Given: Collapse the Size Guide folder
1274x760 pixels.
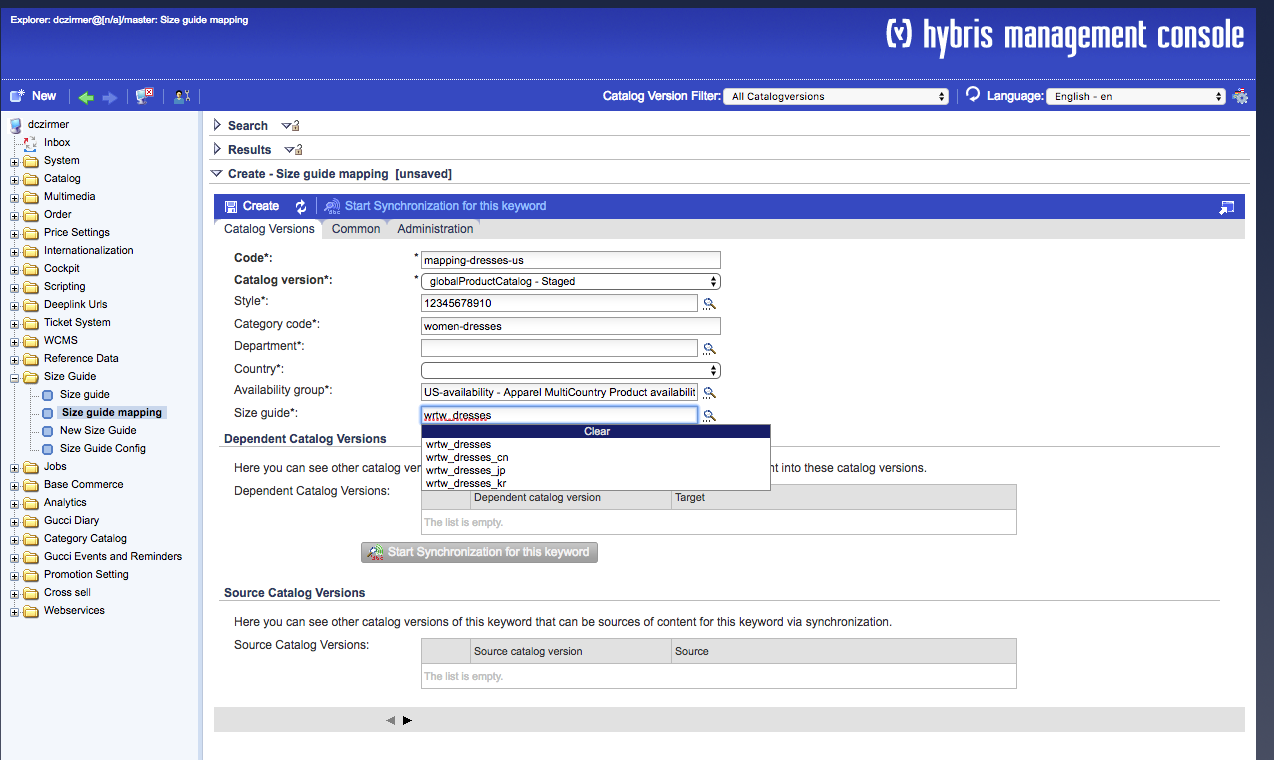Looking at the screenshot, I should 15,377.
